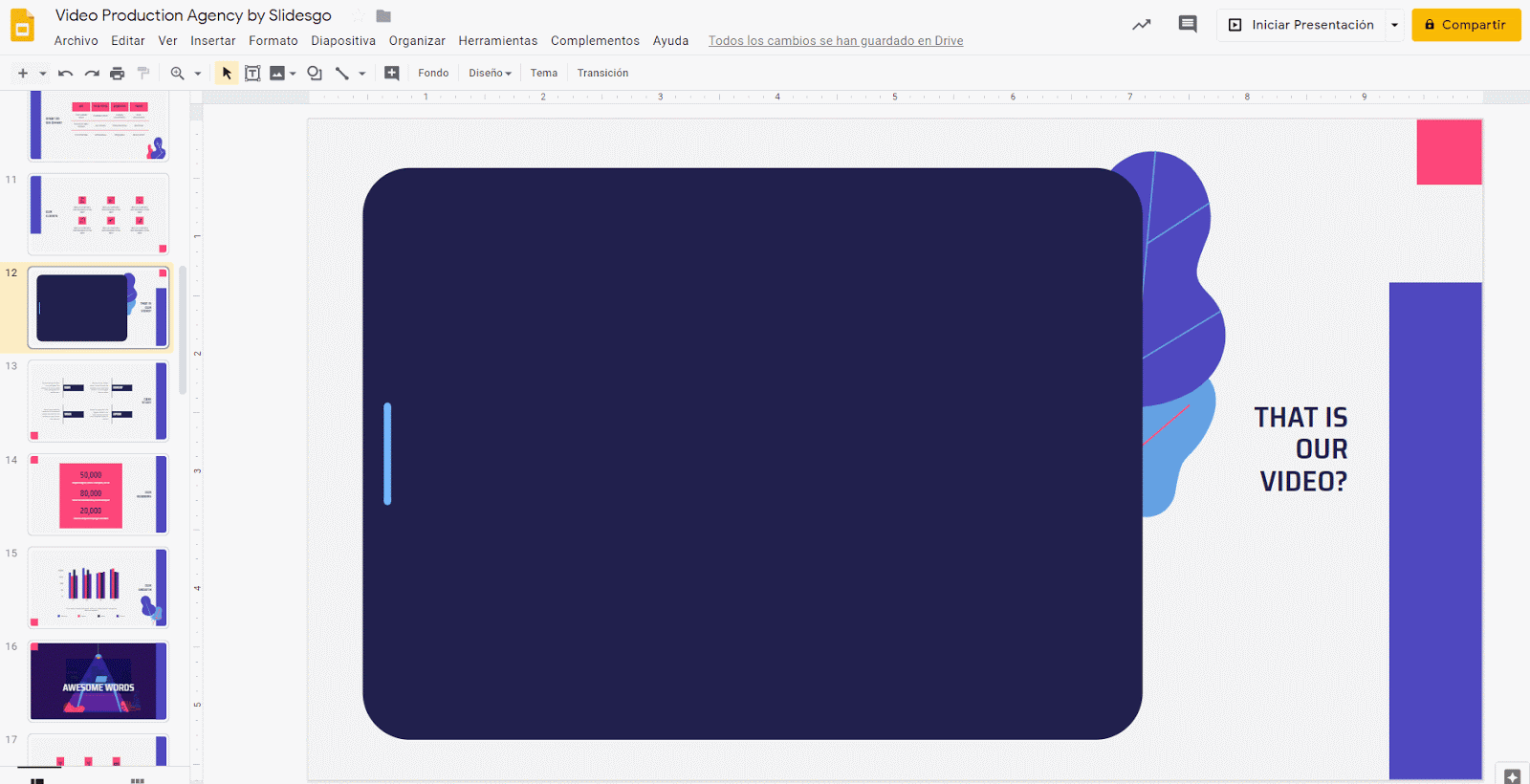Select the dark navy rounded rectangle on slide
The image size is (1530, 784).
(752, 453)
